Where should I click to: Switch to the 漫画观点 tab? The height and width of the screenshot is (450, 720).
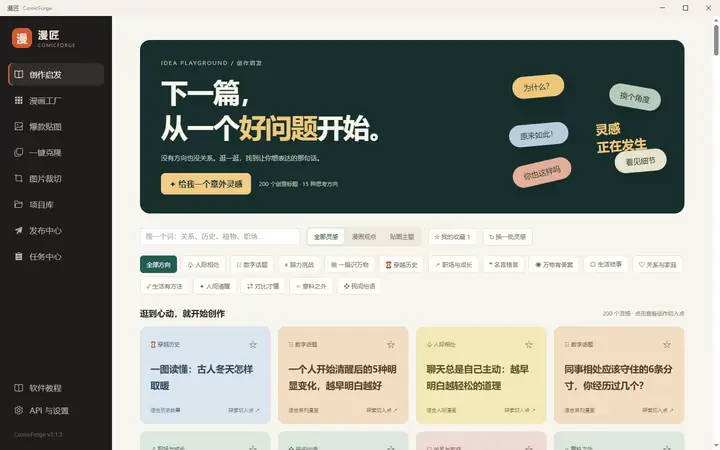click(x=364, y=237)
